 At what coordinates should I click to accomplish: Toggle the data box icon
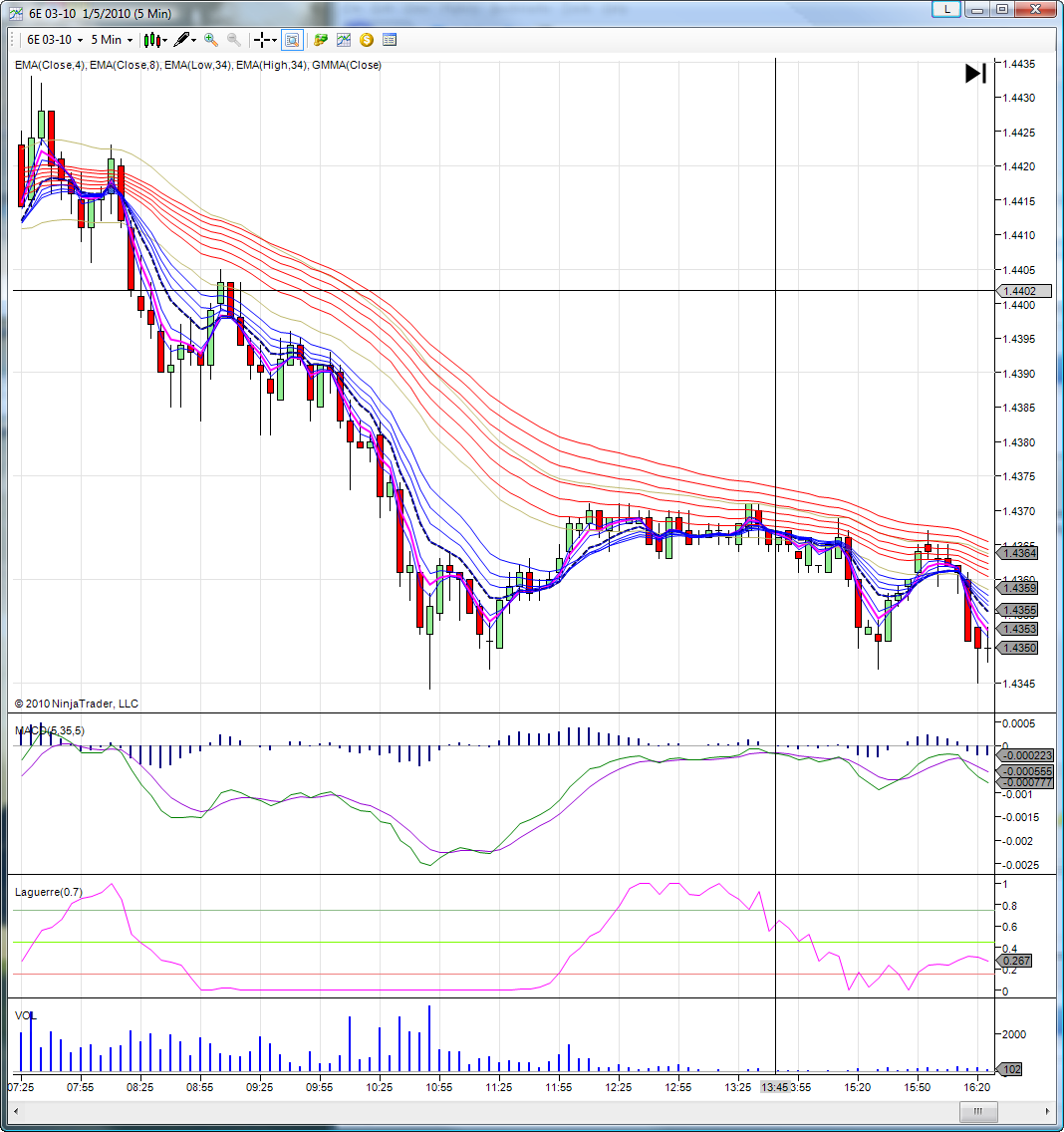(x=292, y=40)
